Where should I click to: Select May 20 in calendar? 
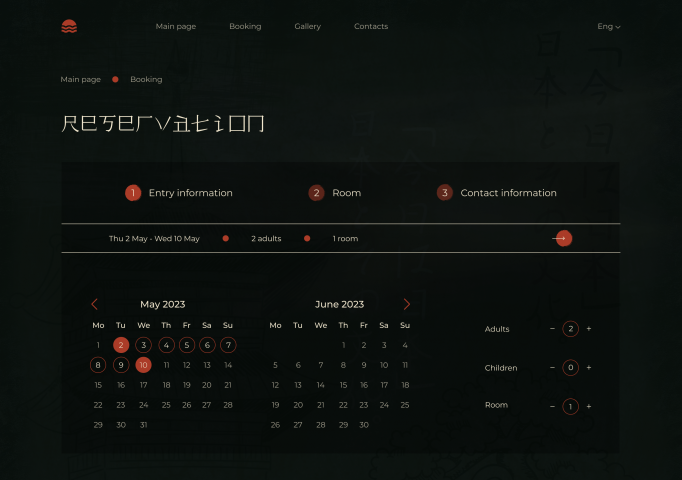207,385
